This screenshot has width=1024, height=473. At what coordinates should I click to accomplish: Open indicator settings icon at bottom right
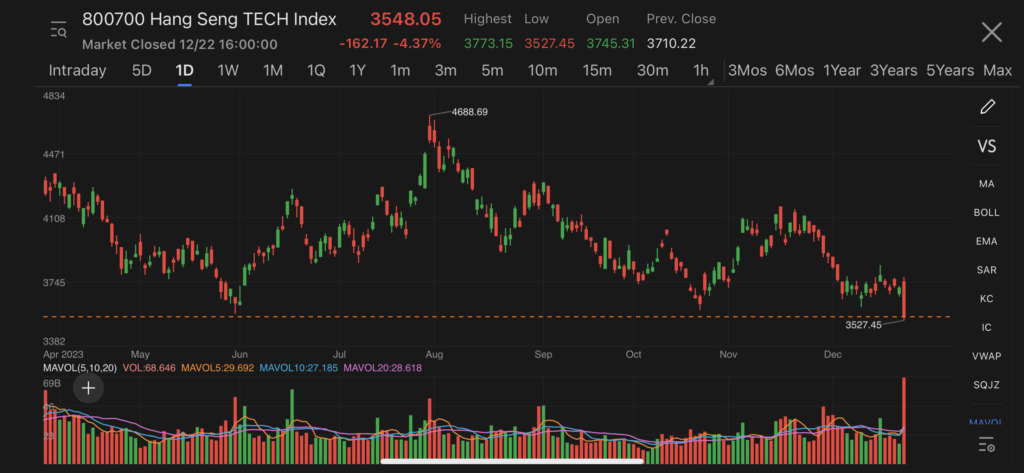click(987, 445)
